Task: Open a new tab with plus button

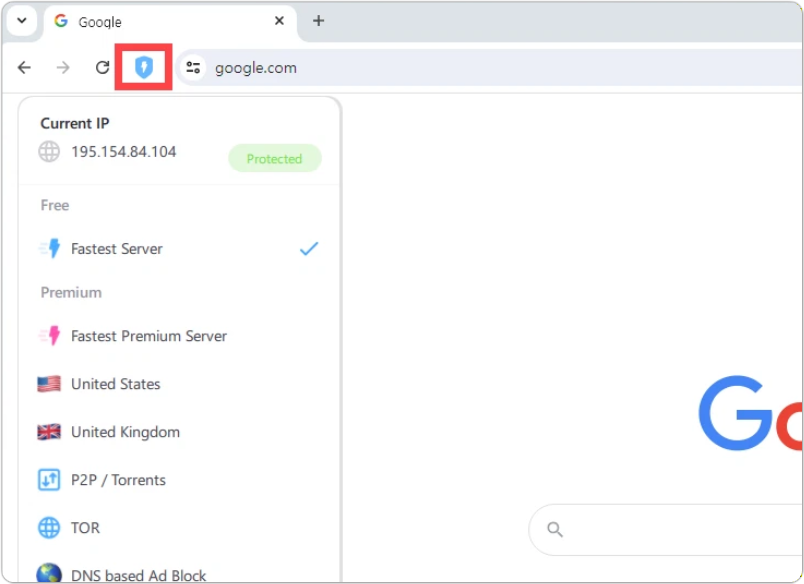Action: [x=318, y=21]
